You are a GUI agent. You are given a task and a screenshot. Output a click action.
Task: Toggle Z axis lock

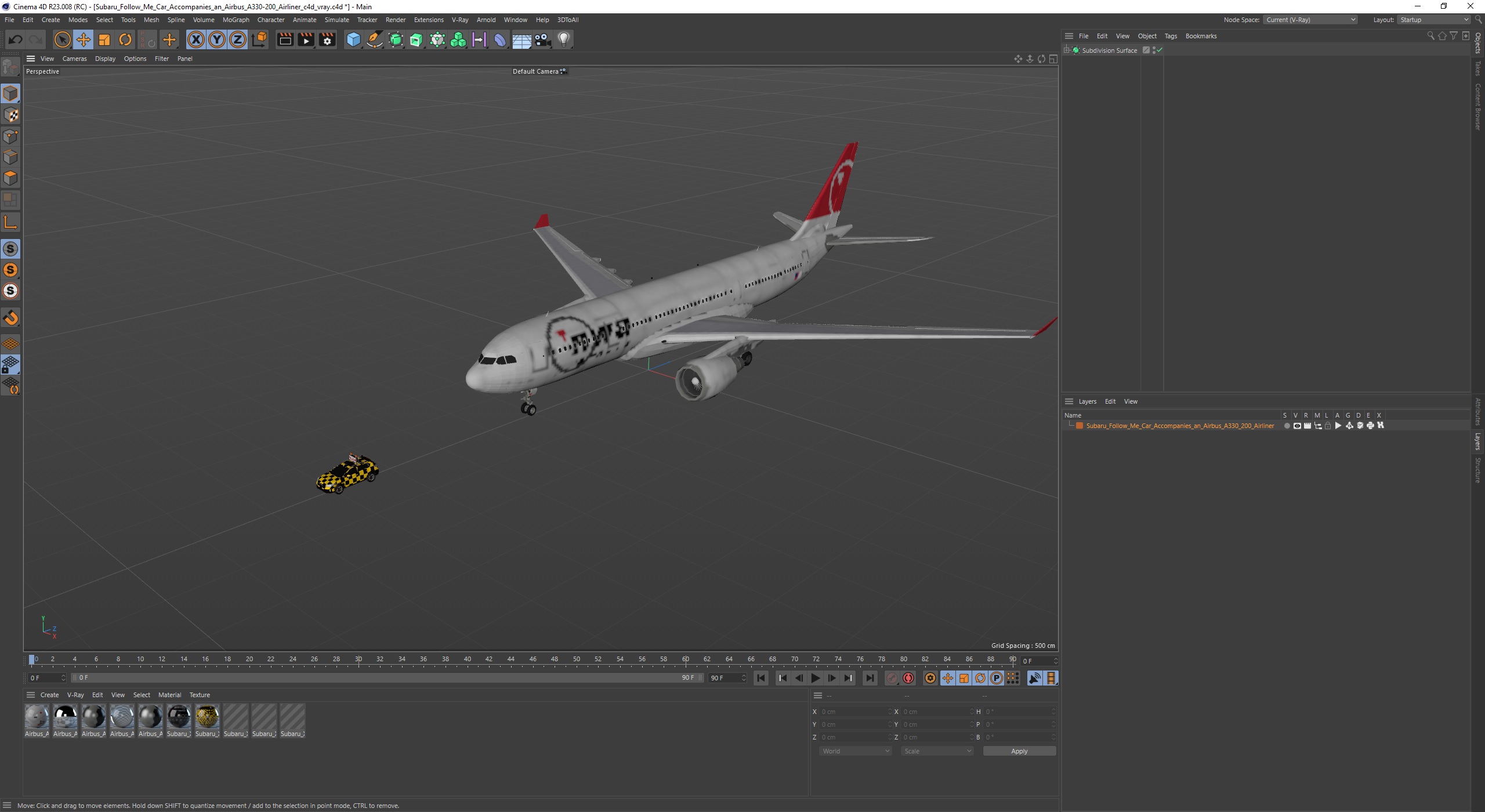coord(238,39)
